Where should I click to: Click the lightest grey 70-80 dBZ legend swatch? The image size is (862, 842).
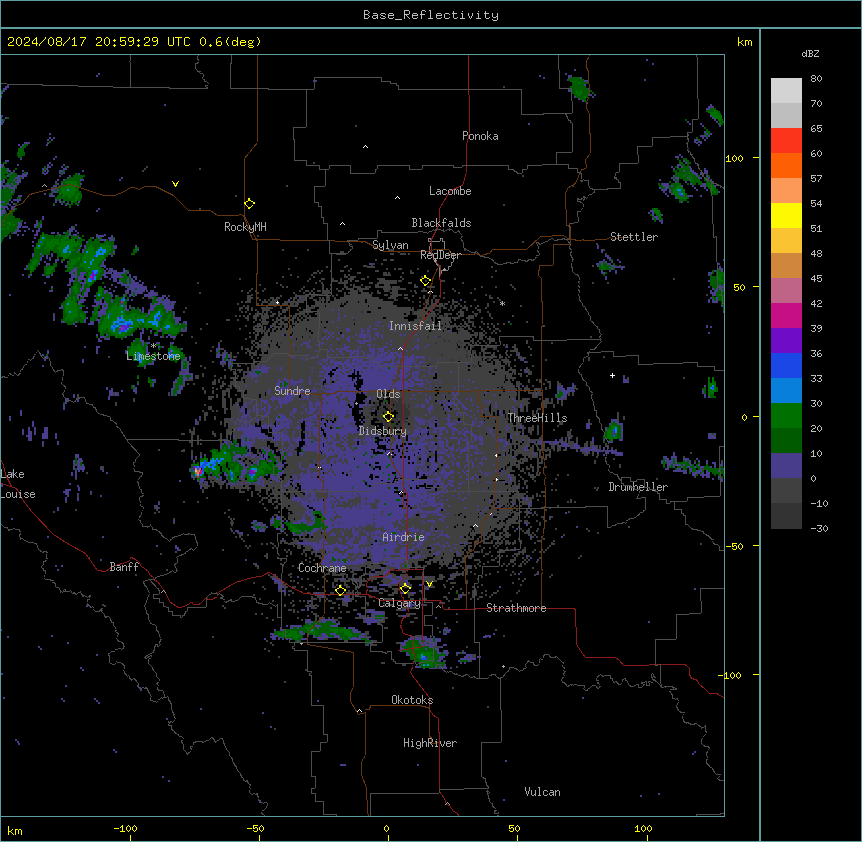point(786,91)
